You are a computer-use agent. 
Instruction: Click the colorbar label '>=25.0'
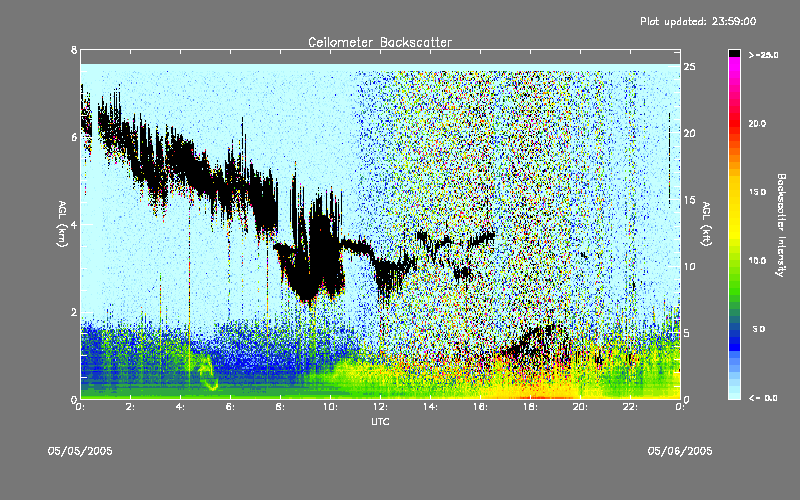click(764, 55)
